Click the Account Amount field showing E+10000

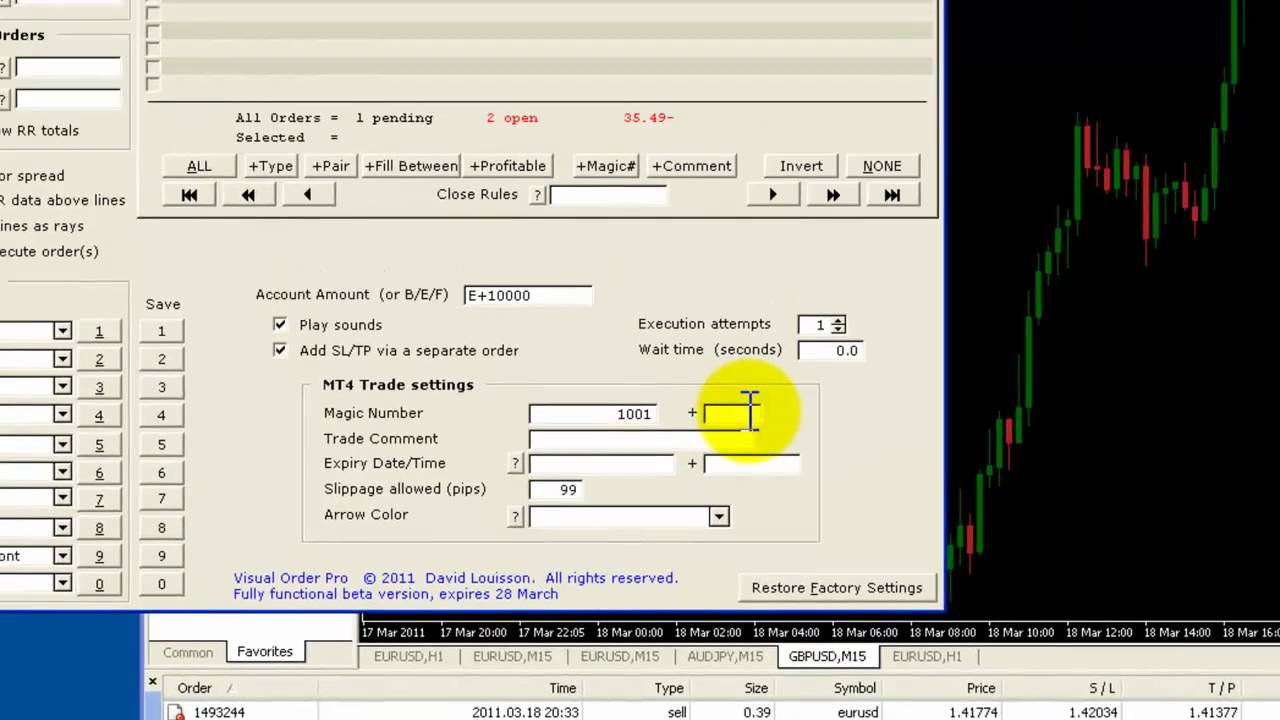click(528, 295)
